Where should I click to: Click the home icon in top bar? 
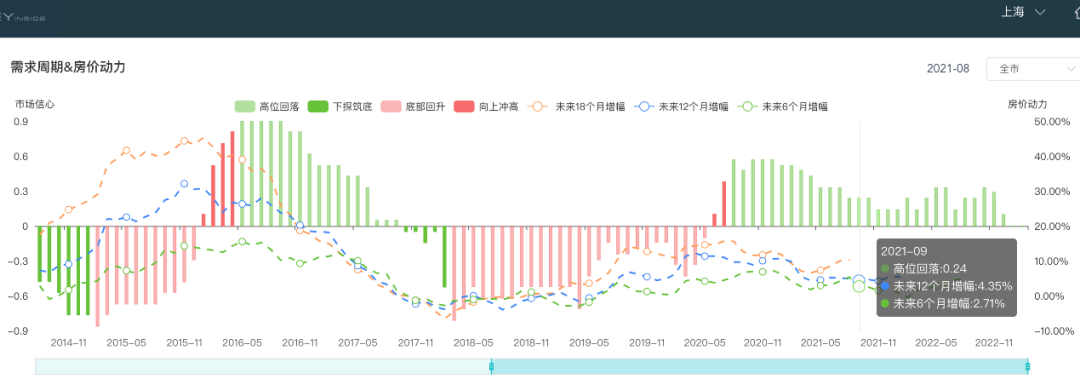tap(1076, 12)
